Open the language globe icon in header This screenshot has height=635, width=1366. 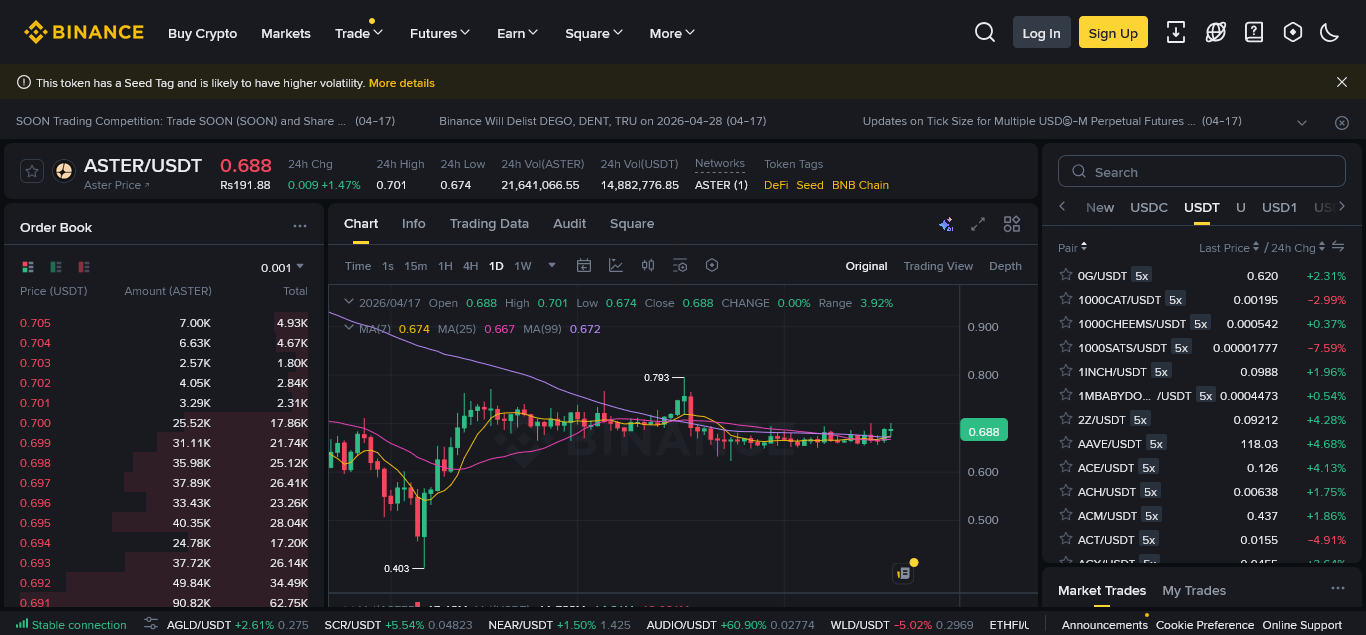coord(1216,32)
